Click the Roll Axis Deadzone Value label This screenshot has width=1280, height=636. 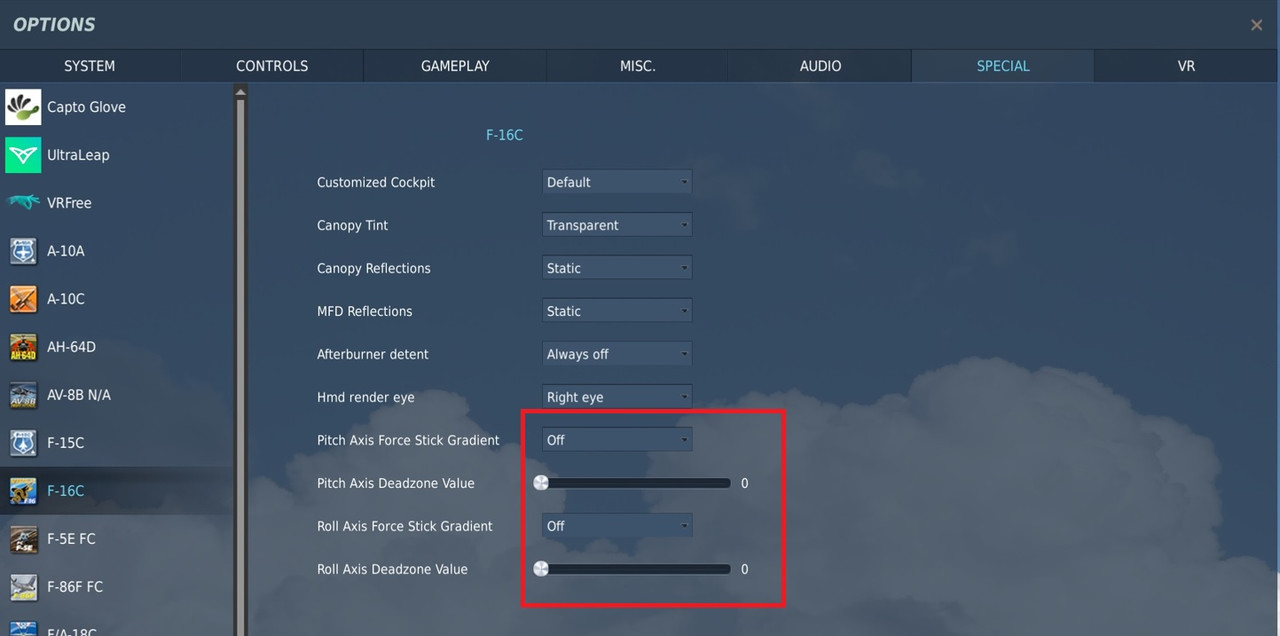392,569
